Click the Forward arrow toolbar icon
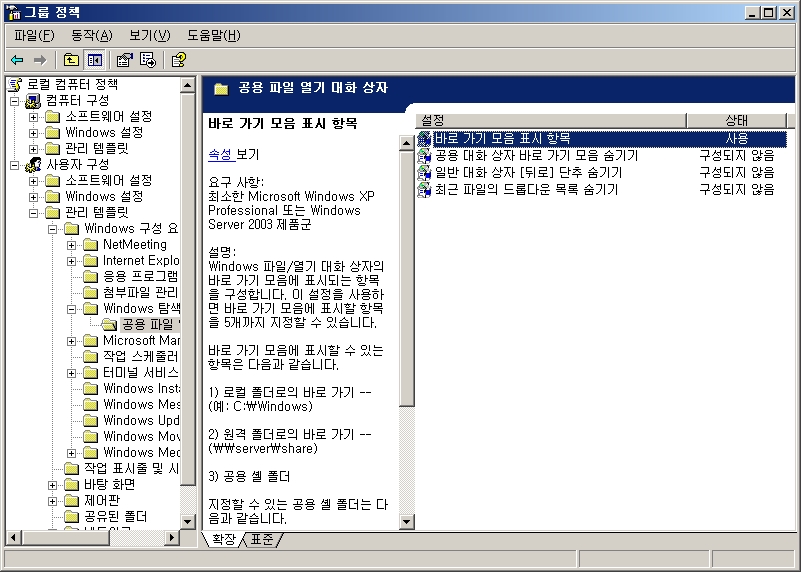Image resolution: width=801 pixels, height=572 pixels. [x=40, y=60]
